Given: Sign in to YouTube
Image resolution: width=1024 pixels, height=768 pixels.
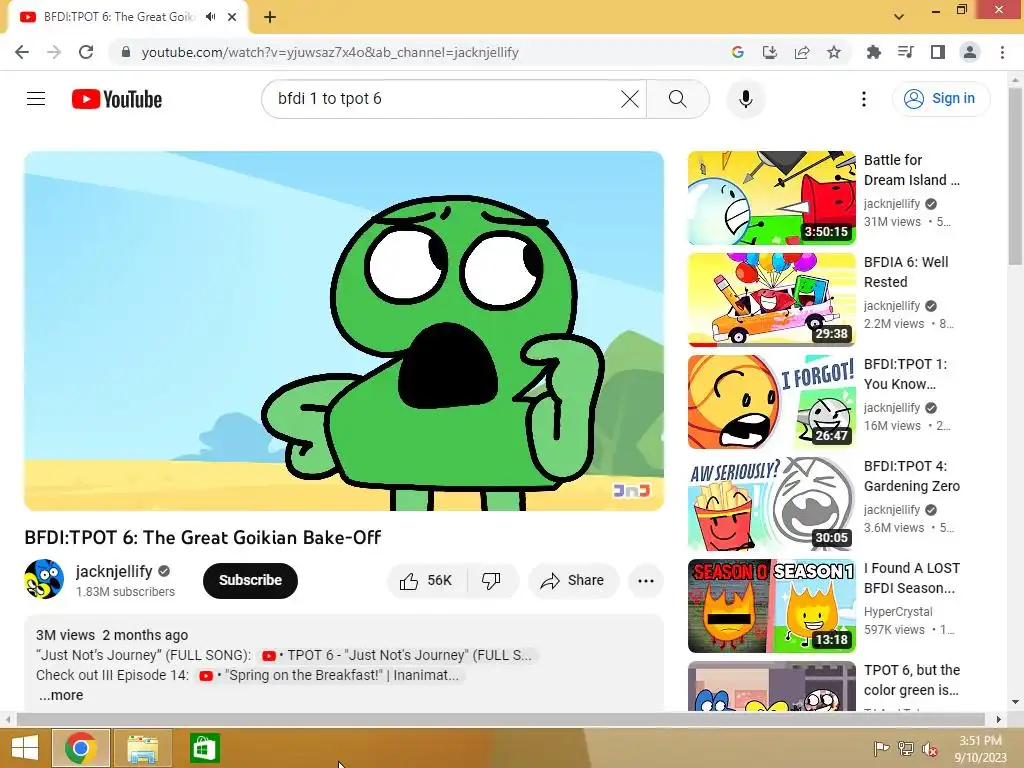Looking at the screenshot, I should click(940, 99).
